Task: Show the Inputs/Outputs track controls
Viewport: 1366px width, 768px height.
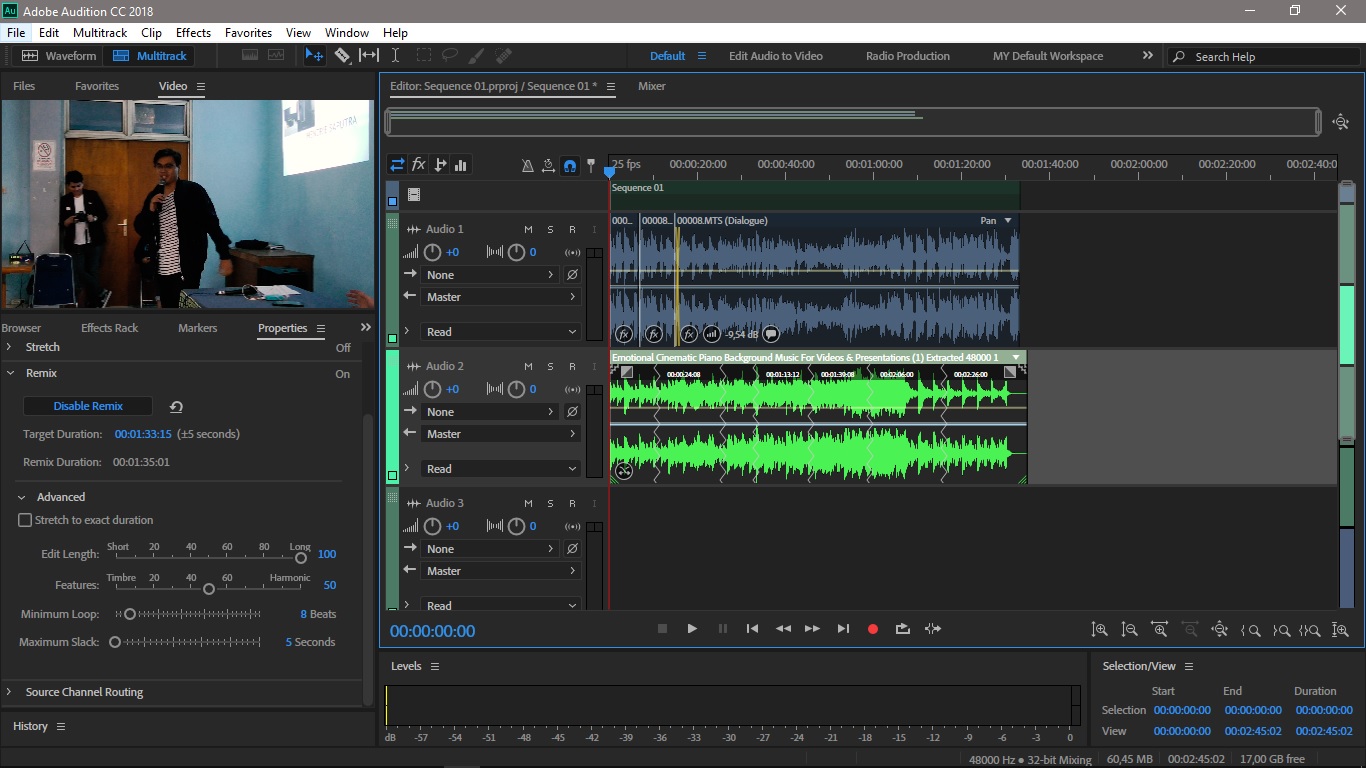Action: 397,165
